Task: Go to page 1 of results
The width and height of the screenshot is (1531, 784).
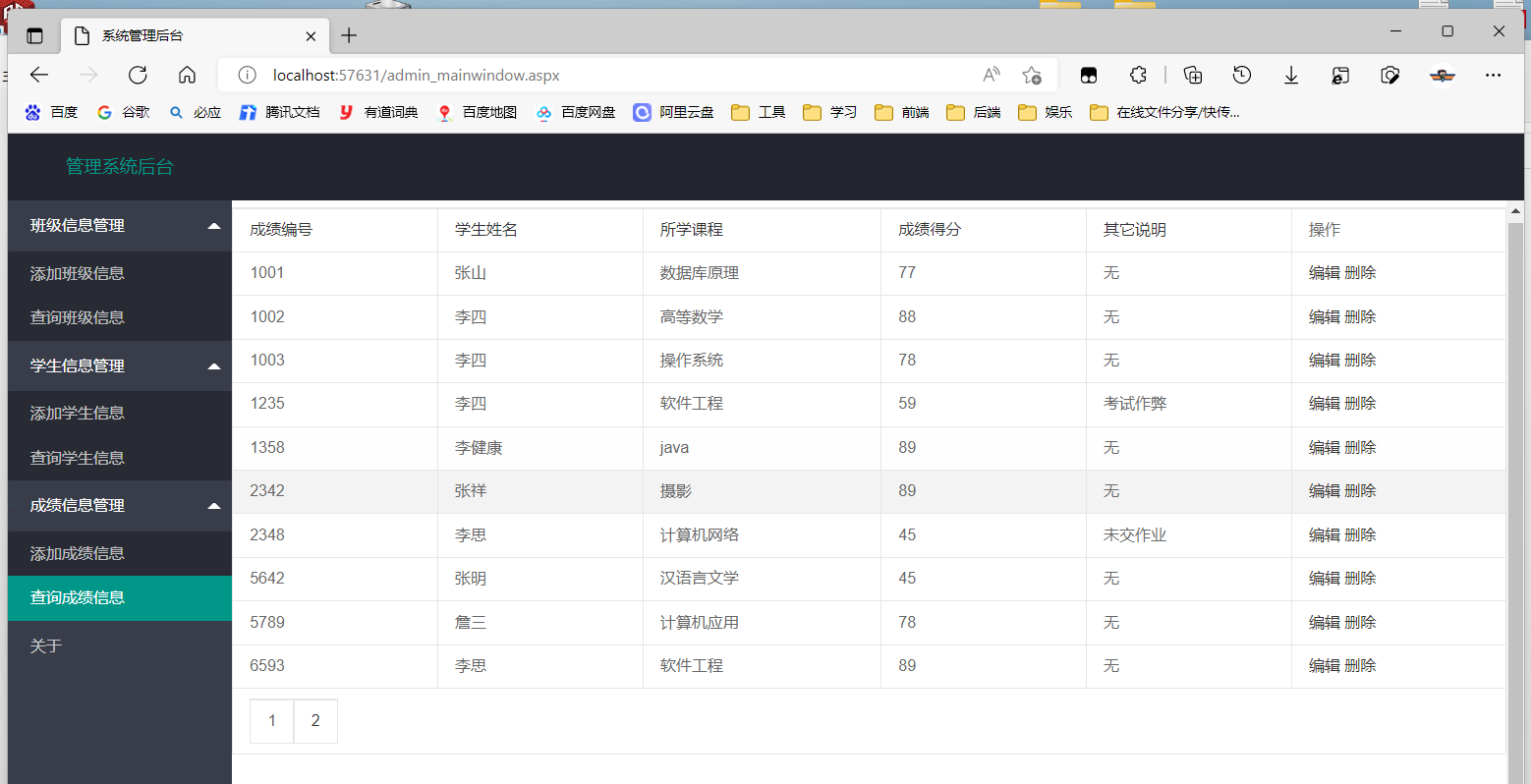Action: click(272, 721)
